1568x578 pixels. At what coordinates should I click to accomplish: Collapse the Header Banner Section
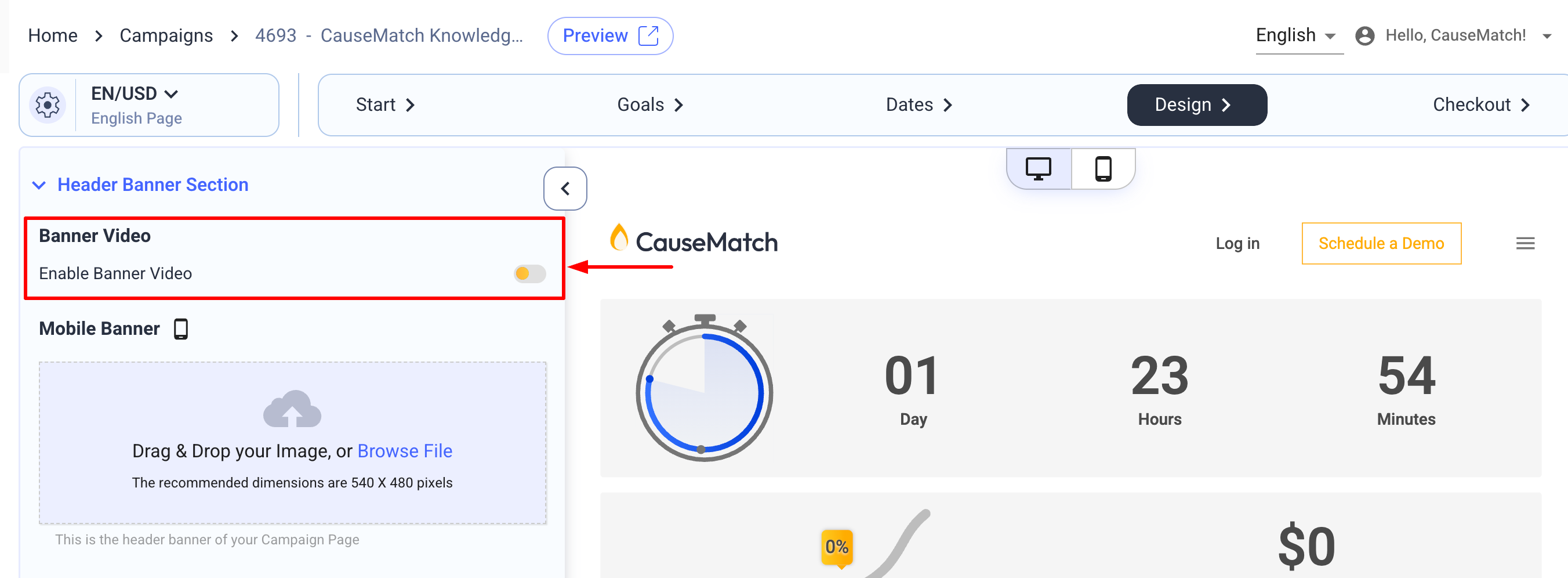pos(39,185)
